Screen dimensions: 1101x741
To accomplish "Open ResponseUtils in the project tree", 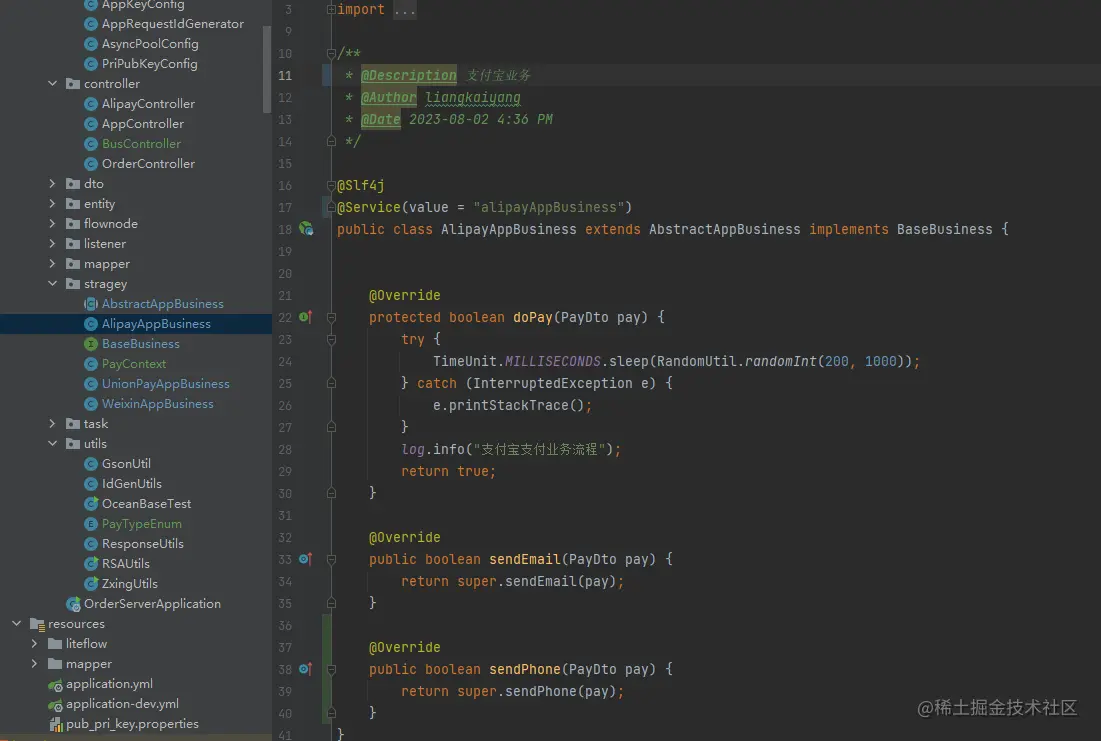I will pyautogui.click(x=143, y=544).
